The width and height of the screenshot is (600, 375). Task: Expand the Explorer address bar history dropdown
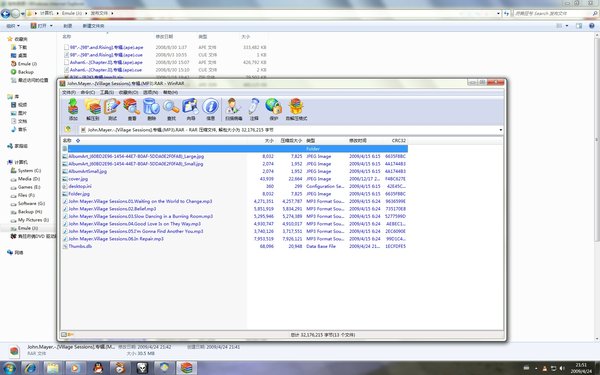click(498, 13)
